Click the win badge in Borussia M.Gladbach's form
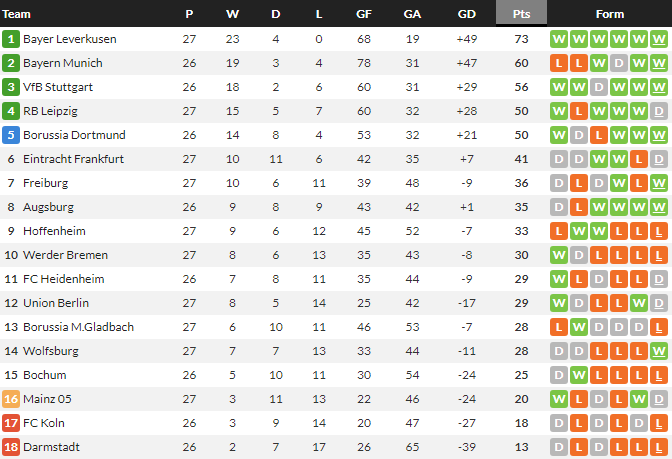 click(578, 327)
